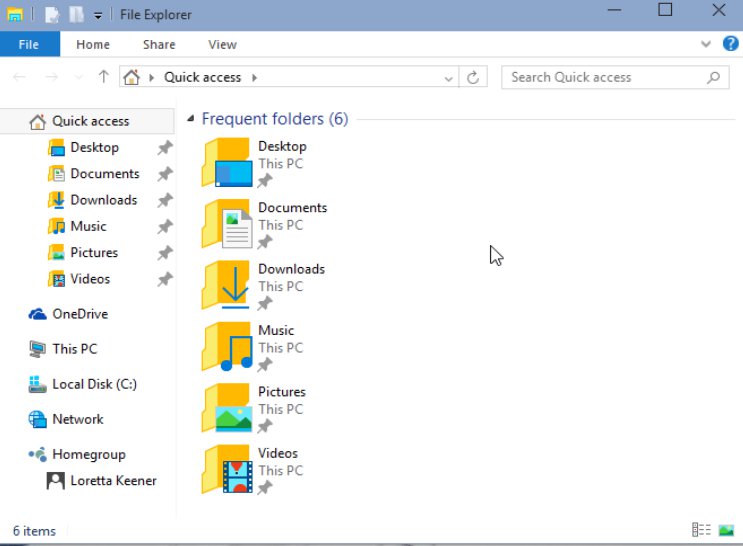Click the Up directory arrow
The width and height of the screenshot is (743, 546).
coord(103,77)
